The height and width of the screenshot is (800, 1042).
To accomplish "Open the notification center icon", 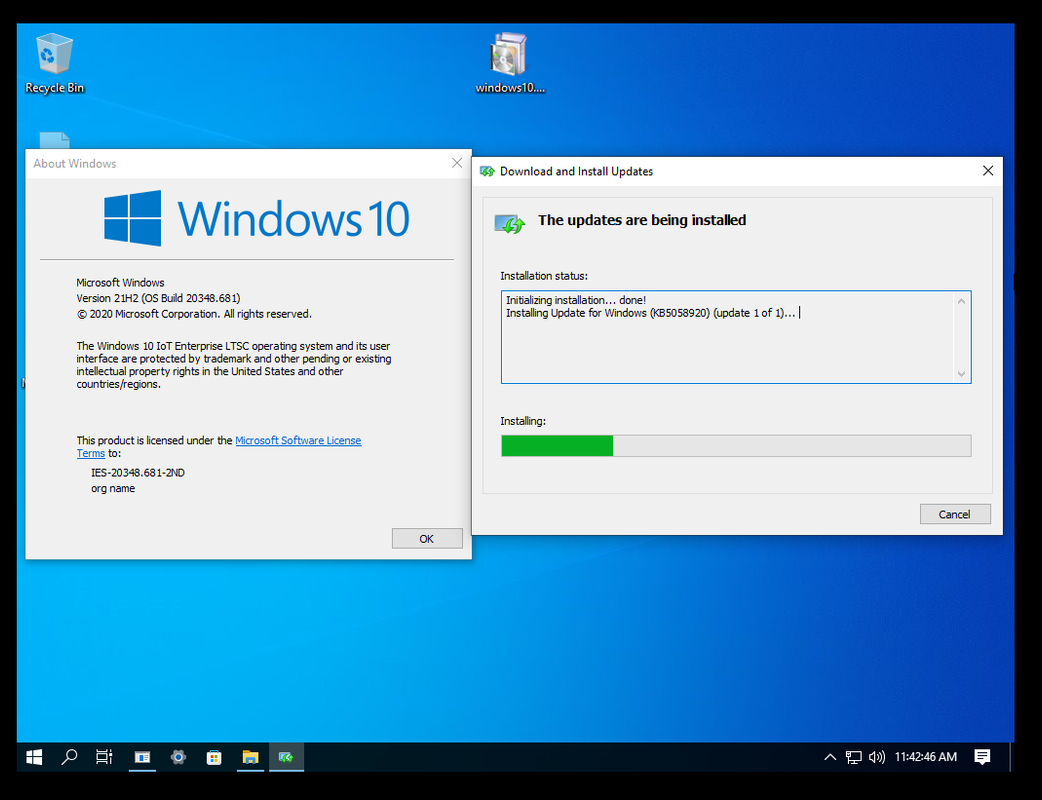I will (982, 757).
